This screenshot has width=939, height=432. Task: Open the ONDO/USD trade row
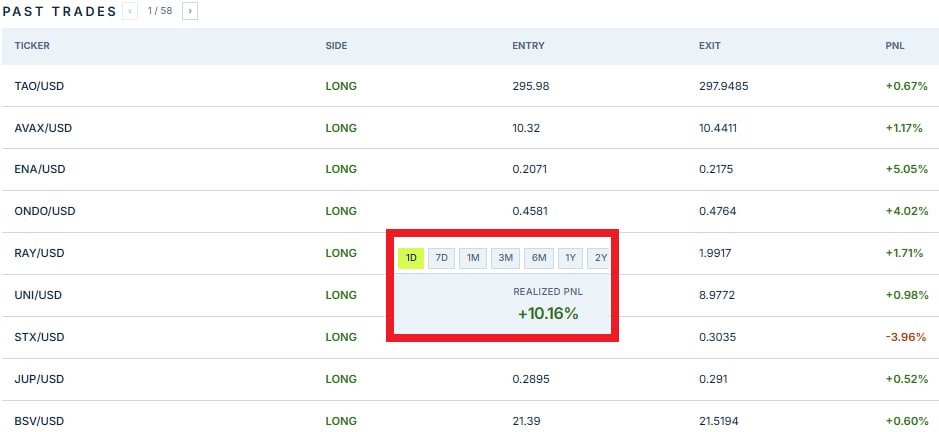470,212
